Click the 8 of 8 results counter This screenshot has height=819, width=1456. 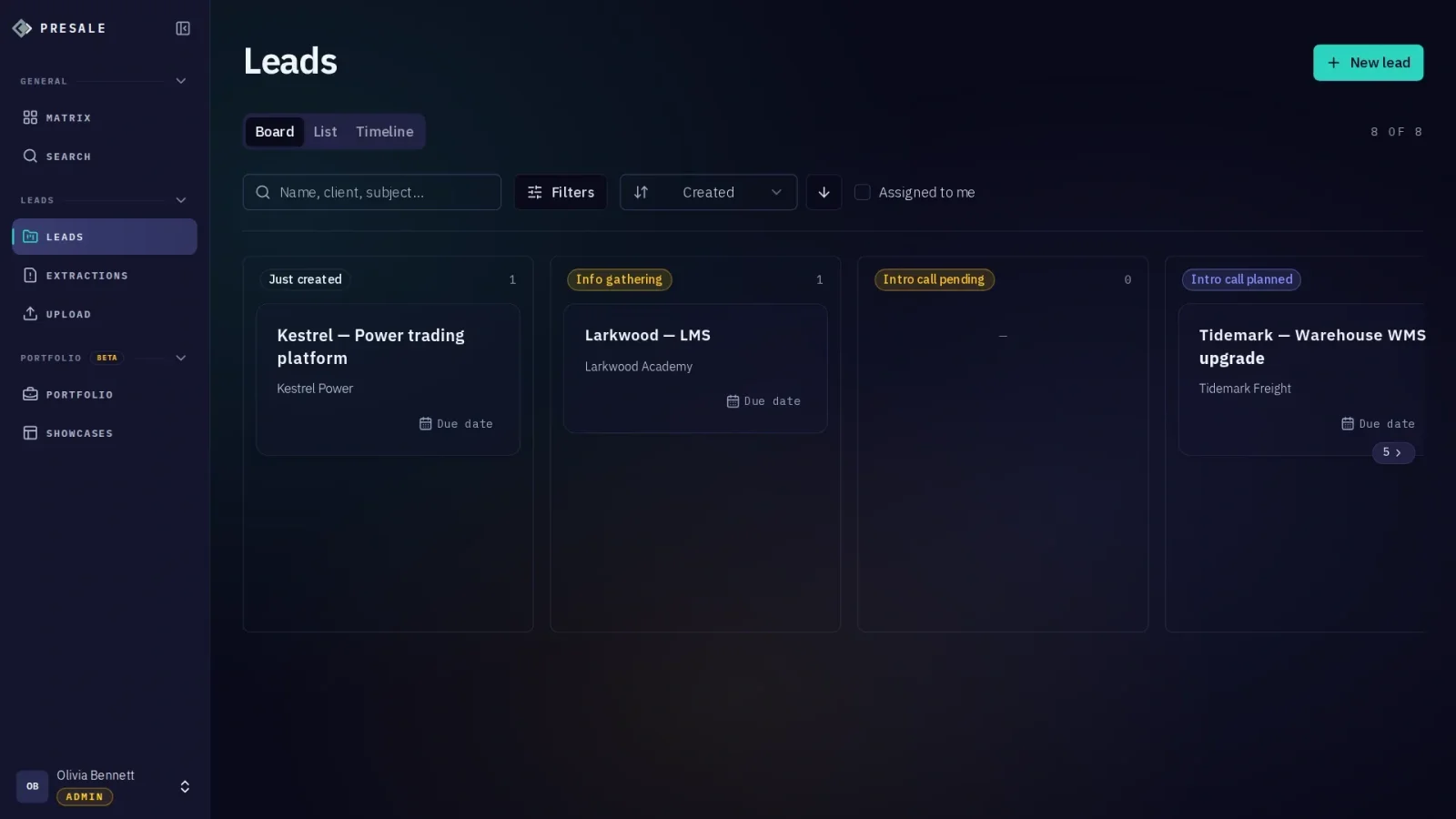(1396, 132)
